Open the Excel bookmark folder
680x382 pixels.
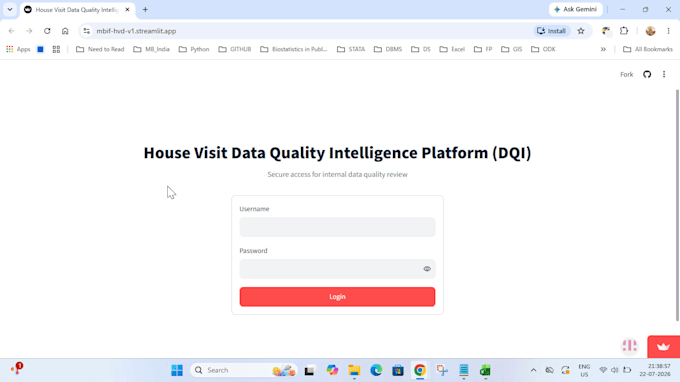click(x=452, y=49)
